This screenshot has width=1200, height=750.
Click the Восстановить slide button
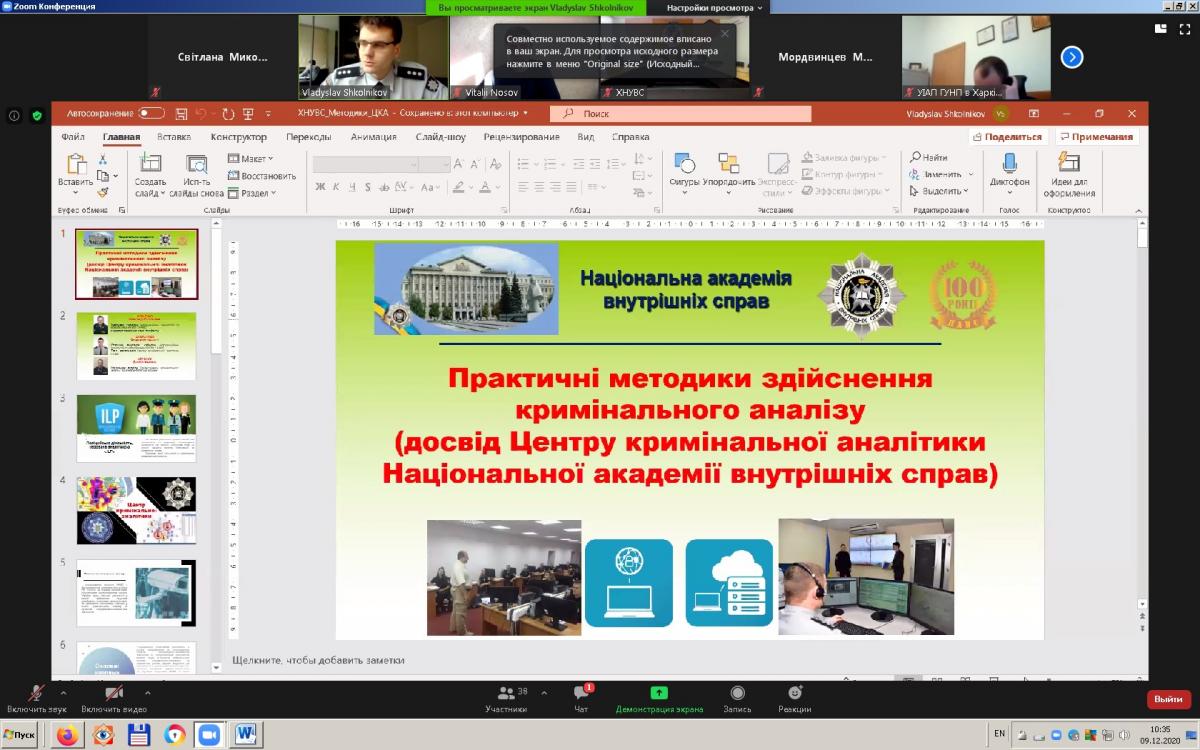click(x=262, y=176)
